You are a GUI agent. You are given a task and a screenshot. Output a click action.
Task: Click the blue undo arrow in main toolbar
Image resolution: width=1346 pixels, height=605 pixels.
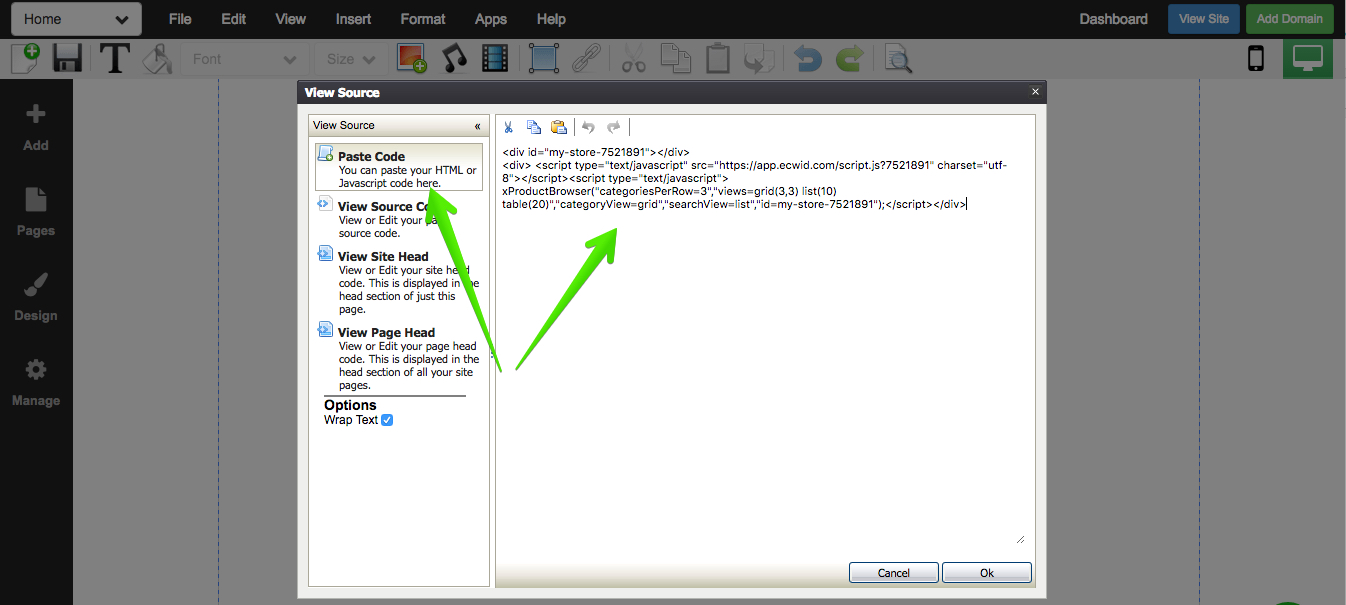tap(808, 58)
